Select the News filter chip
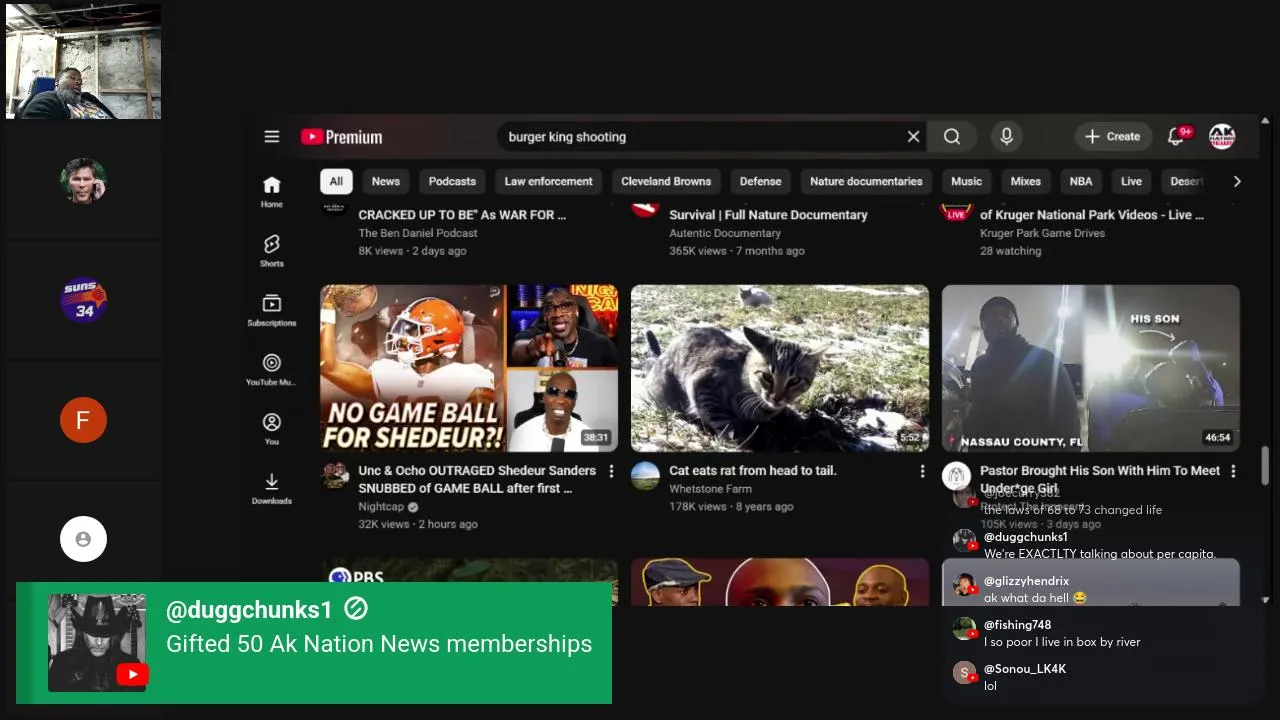Screen dimensions: 1280x720 pyautogui.click(x=386, y=181)
